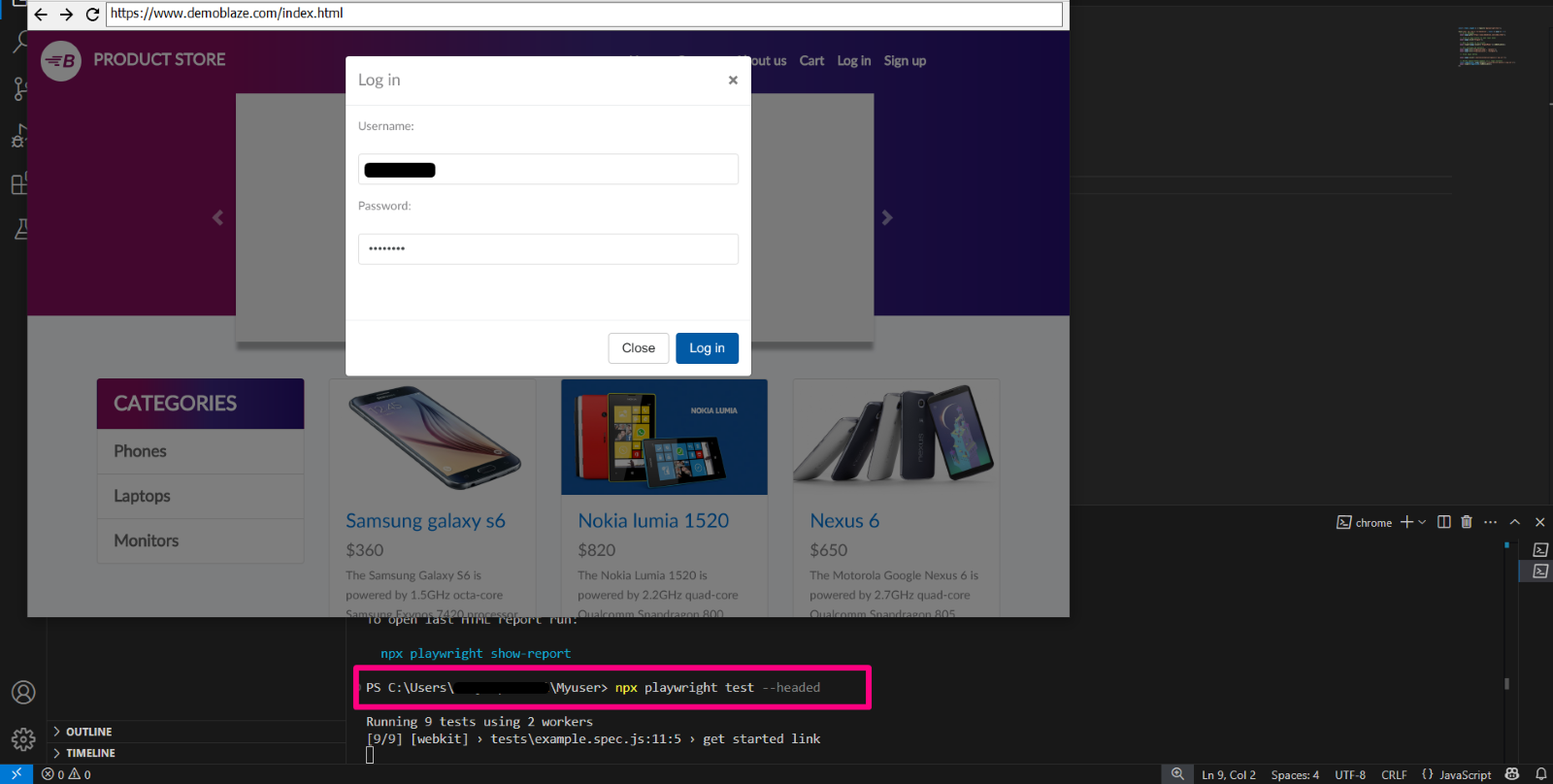
Task: Open Nexus 6 product link
Action: click(x=844, y=521)
